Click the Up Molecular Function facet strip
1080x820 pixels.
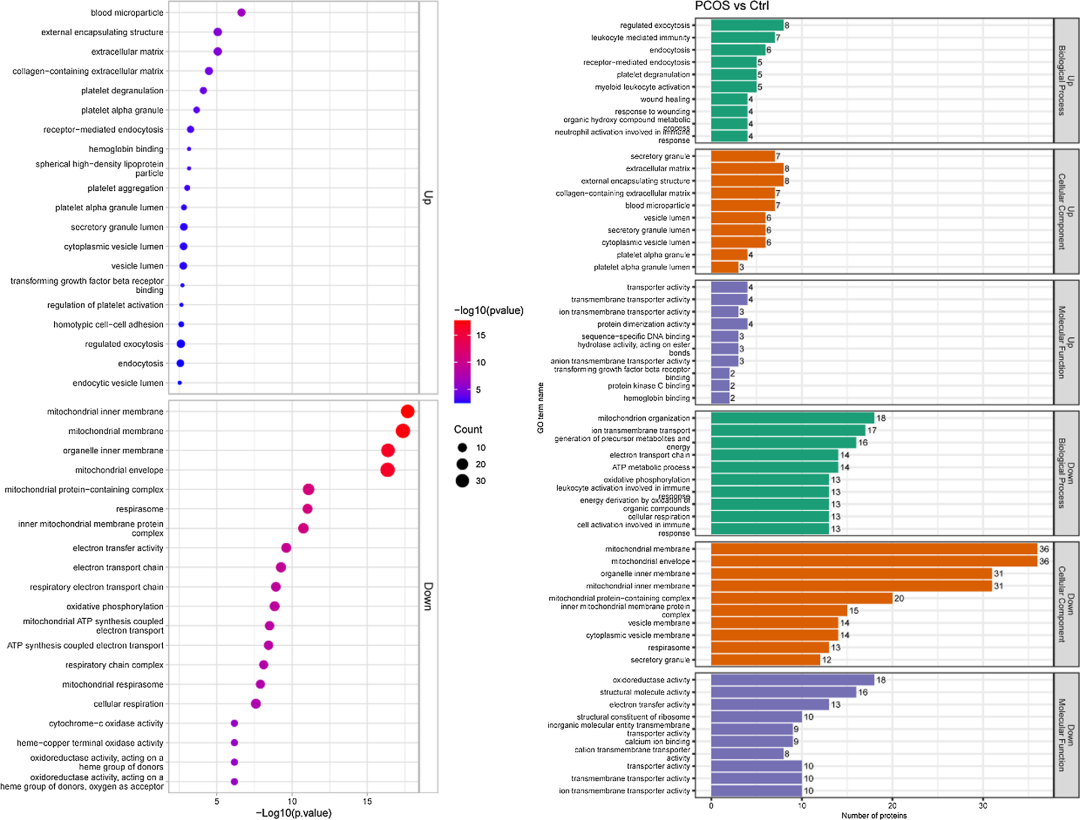[1068, 341]
